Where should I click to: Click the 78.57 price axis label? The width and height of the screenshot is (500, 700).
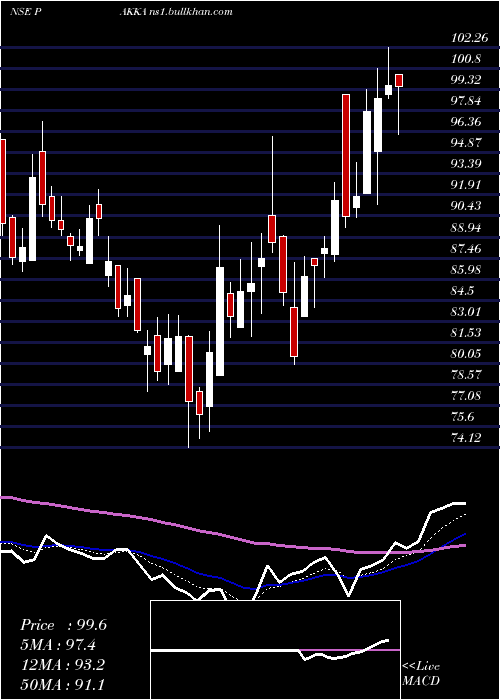coord(466,375)
